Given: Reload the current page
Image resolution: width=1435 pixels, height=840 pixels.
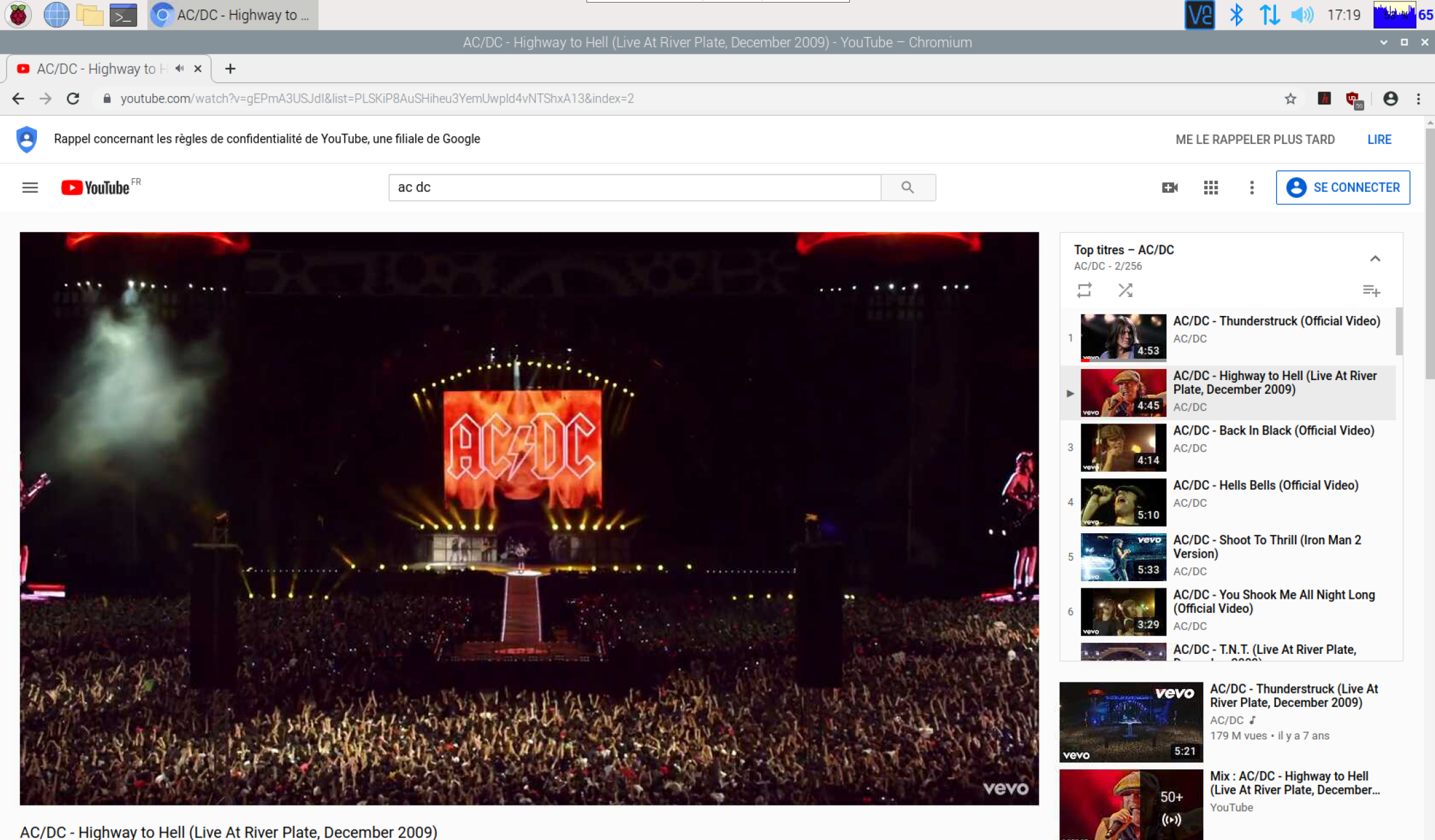Looking at the screenshot, I should click(x=73, y=99).
